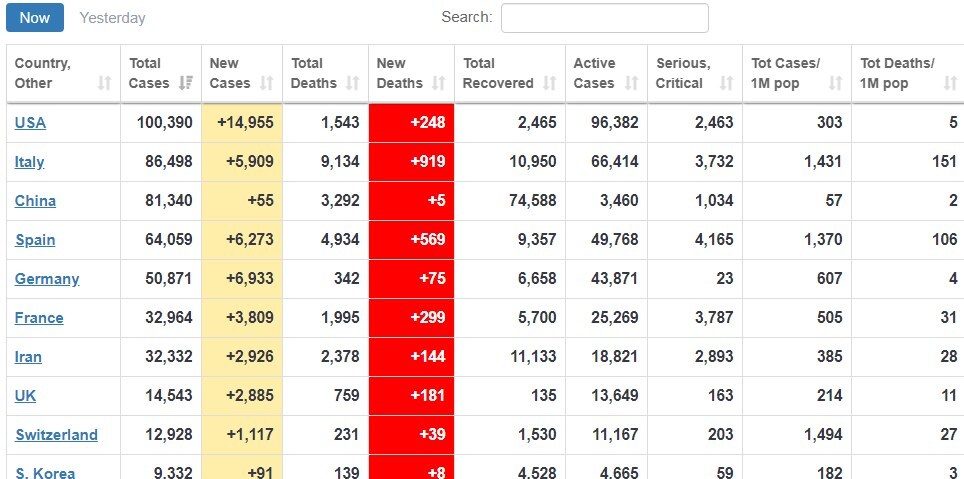964x479 pixels.
Task: Click Total Recovered sort arrows
Action: 549,83
